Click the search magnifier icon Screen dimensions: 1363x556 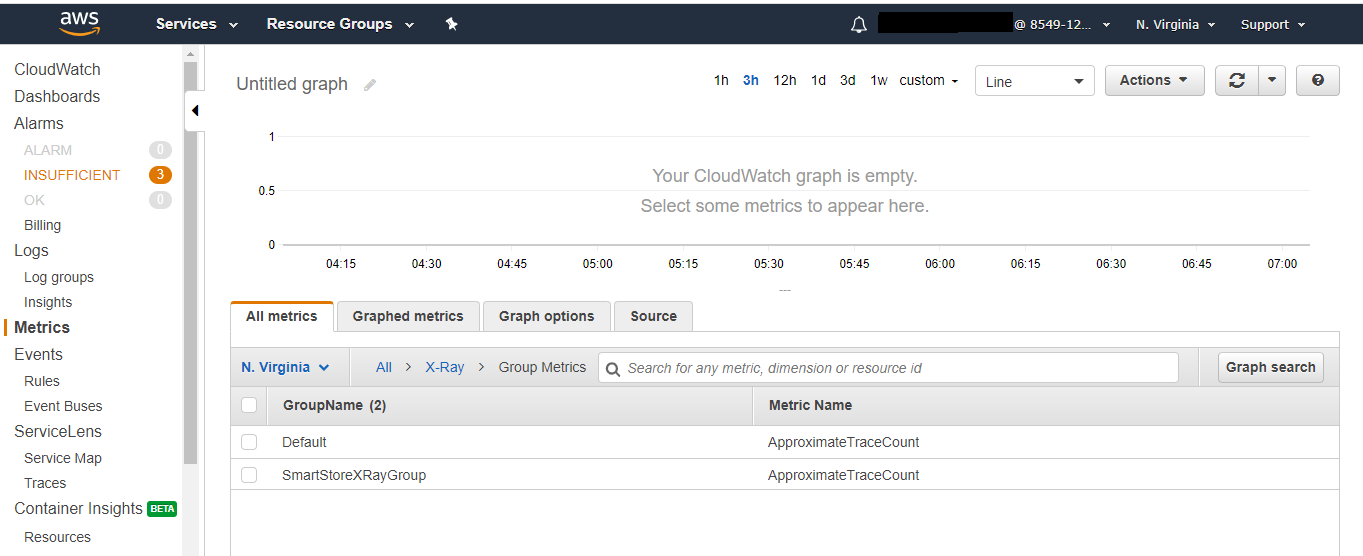click(614, 368)
